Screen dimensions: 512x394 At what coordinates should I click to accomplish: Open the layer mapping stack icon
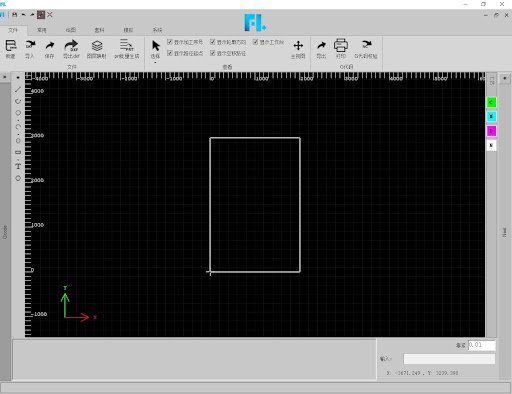coord(97,46)
